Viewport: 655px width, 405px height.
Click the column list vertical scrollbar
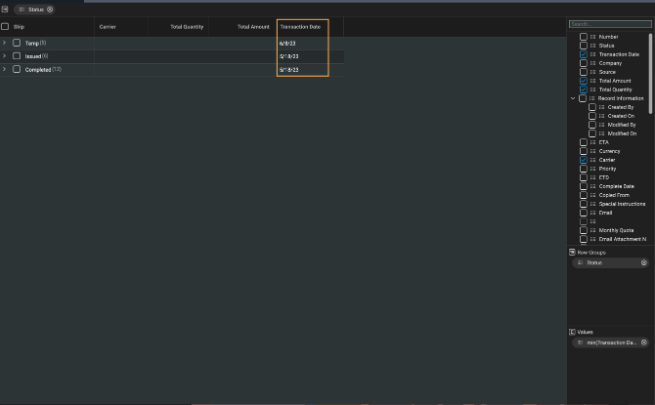click(651, 70)
